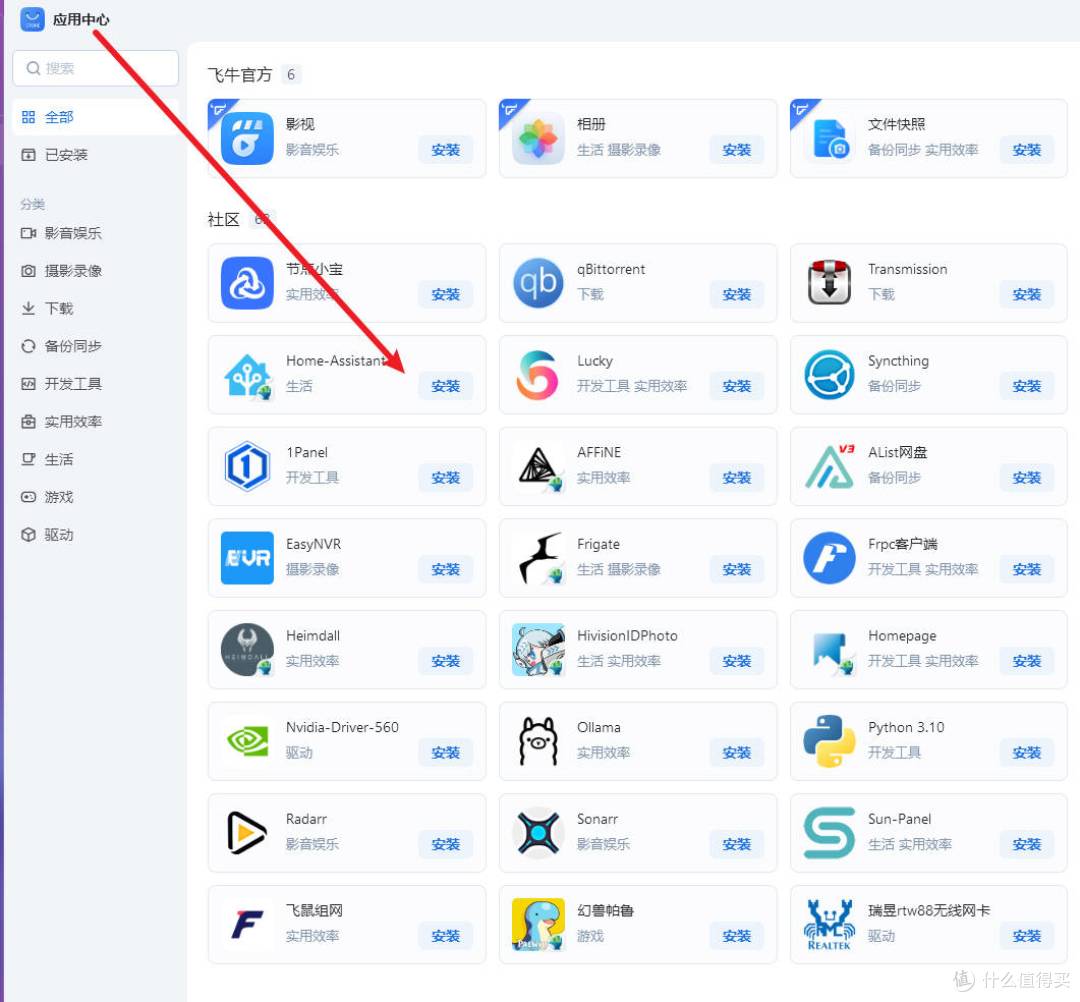Open the HivisionIDPhoto app icon
Image resolution: width=1080 pixels, height=1002 pixels.
pos(538,649)
